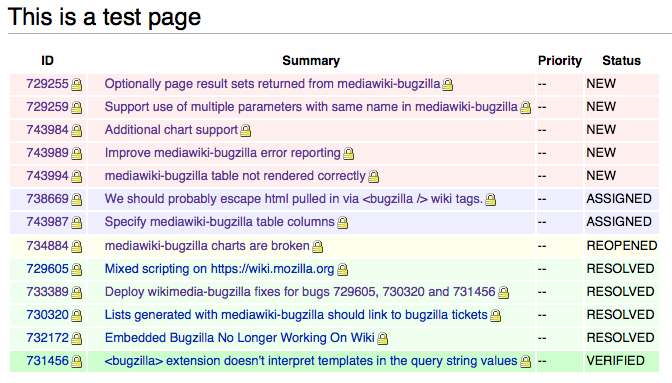The height and width of the screenshot is (383, 672).
Task: Click lock icon after 'Embedded Bugzilla No Longer Working'
Action: (383, 339)
